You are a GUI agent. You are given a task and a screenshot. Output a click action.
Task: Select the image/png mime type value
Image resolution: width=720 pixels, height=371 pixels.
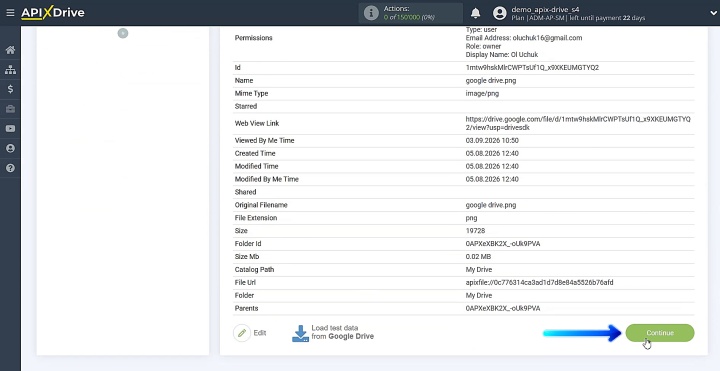tap(482, 93)
